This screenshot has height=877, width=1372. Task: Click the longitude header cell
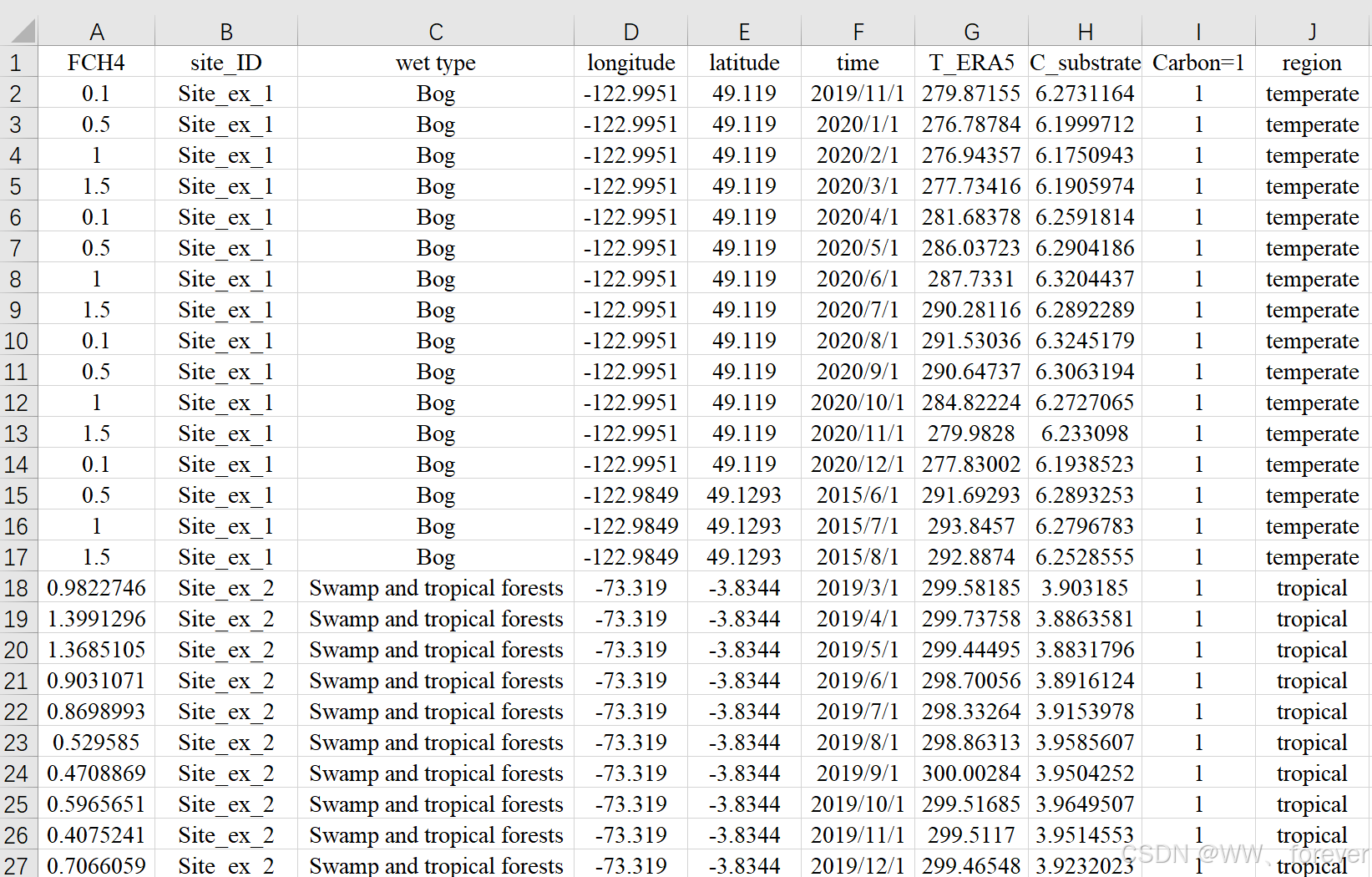click(x=631, y=62)
